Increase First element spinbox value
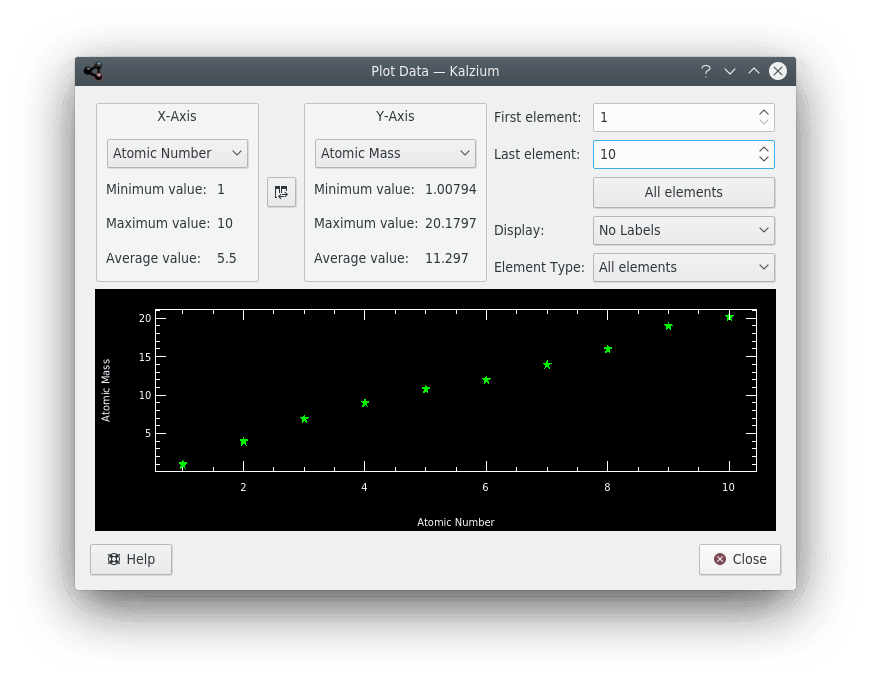This screenshot has width=871, height=683. pyautogui.click(x=764, y=112)
